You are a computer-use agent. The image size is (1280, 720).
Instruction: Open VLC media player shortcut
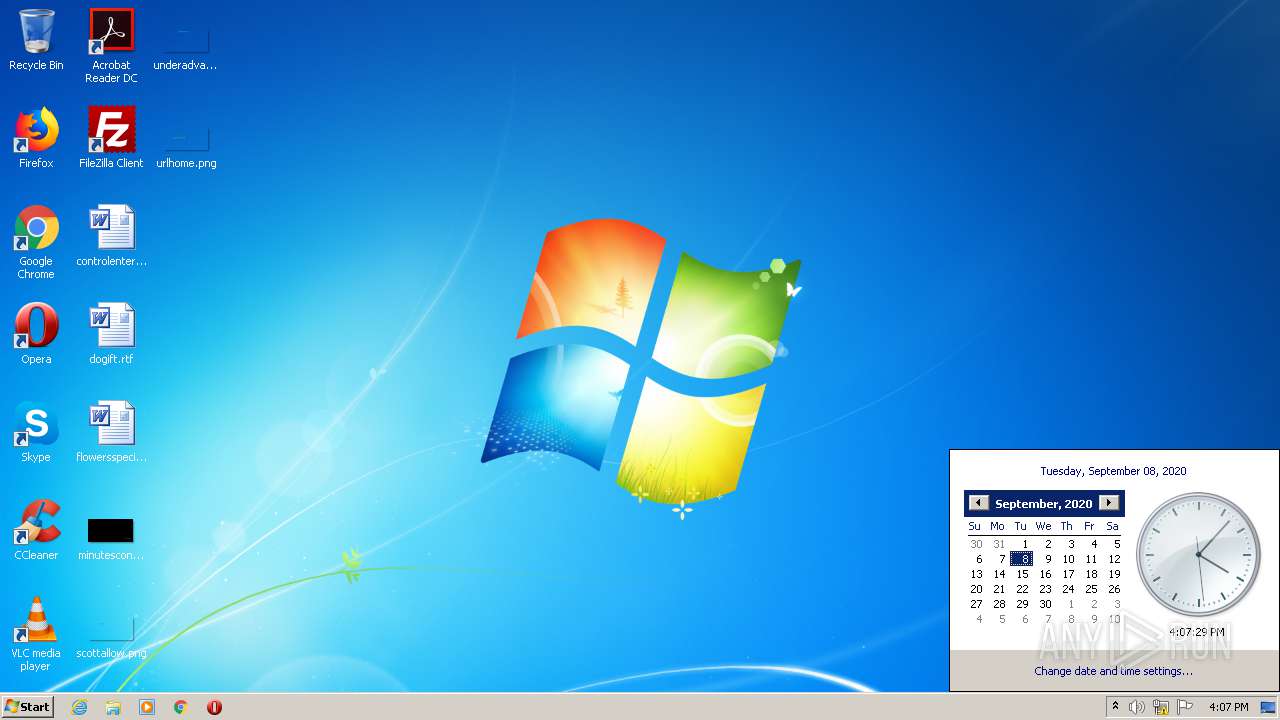tap(36, 634)
